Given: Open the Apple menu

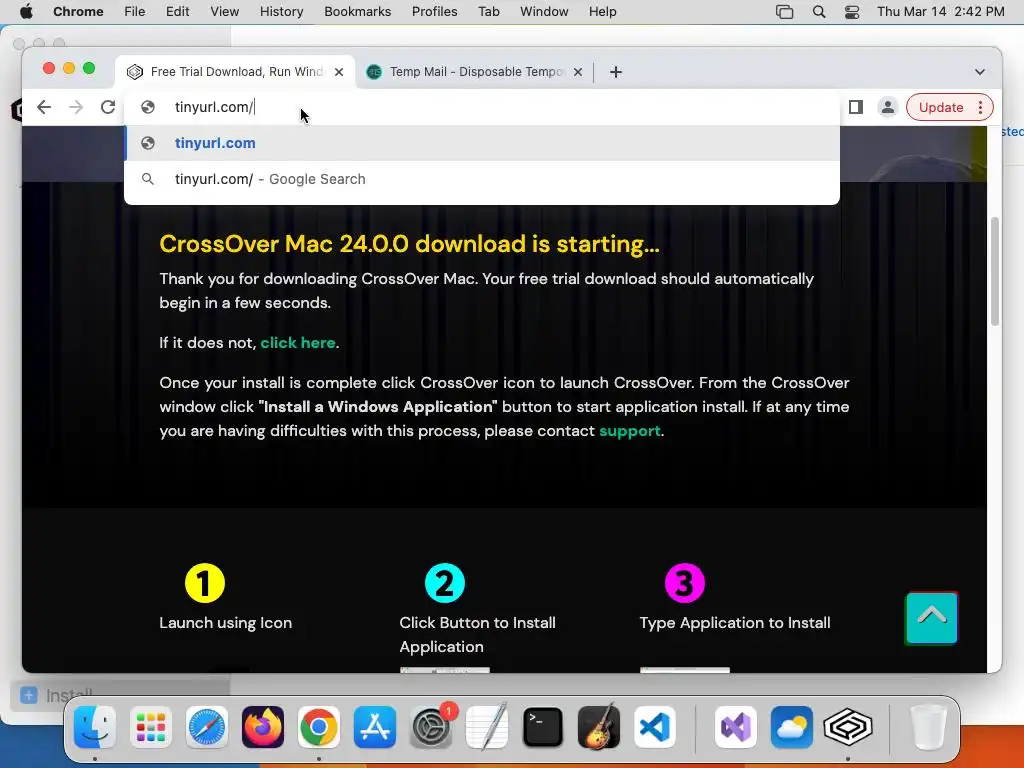Looking at the screenshot, I should pyautogui.click(x=26, y=12).
